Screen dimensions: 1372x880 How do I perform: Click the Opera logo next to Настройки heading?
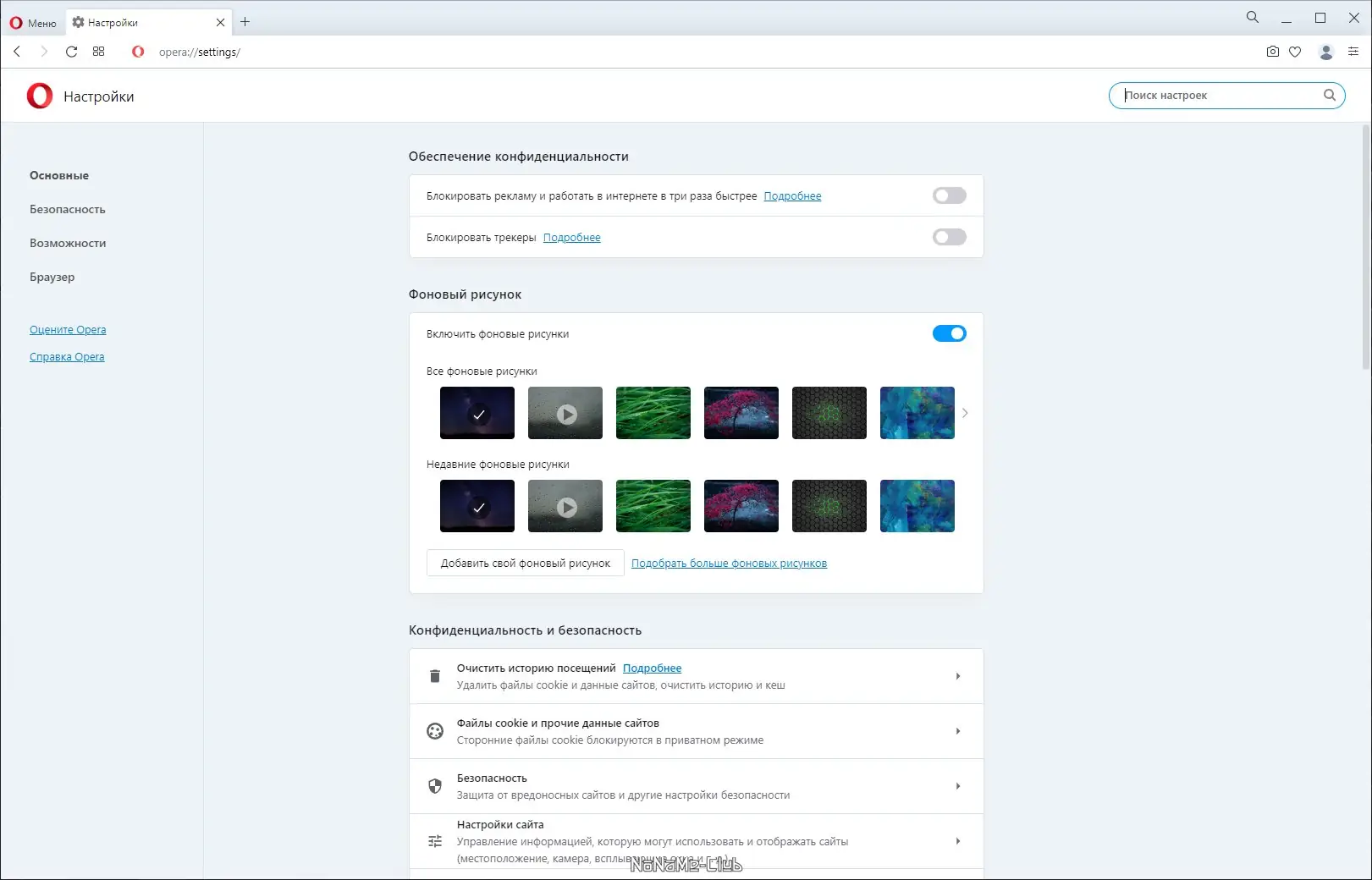click(40, 96)
